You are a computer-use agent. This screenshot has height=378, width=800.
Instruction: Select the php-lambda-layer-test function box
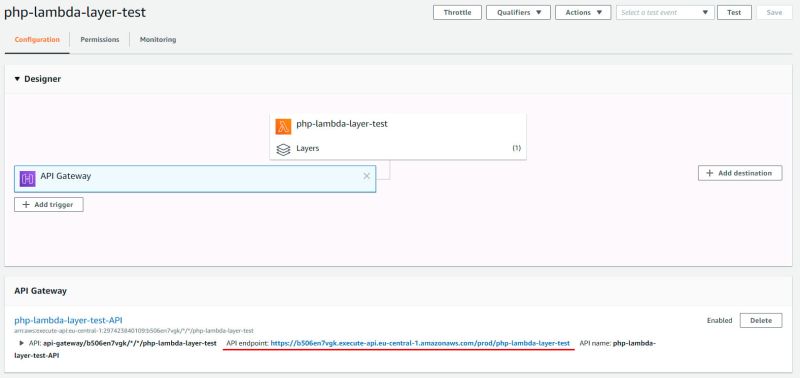[398, 124]
